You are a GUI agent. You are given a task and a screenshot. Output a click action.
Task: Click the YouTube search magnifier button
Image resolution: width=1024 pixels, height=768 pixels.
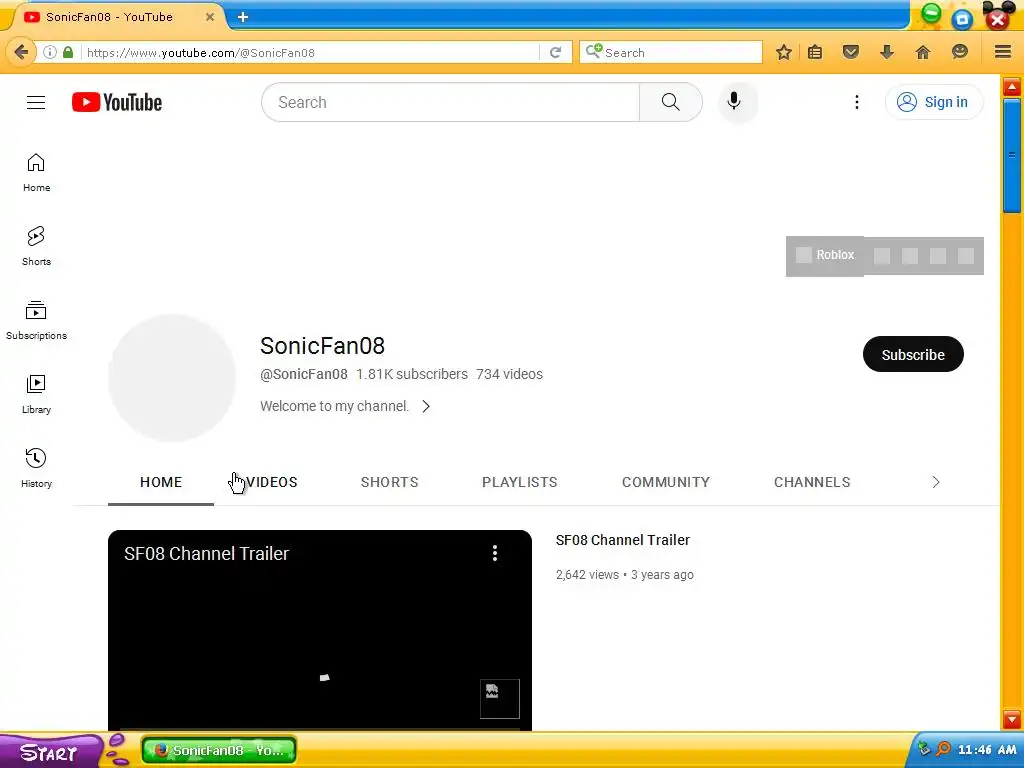tap(671, 102)
